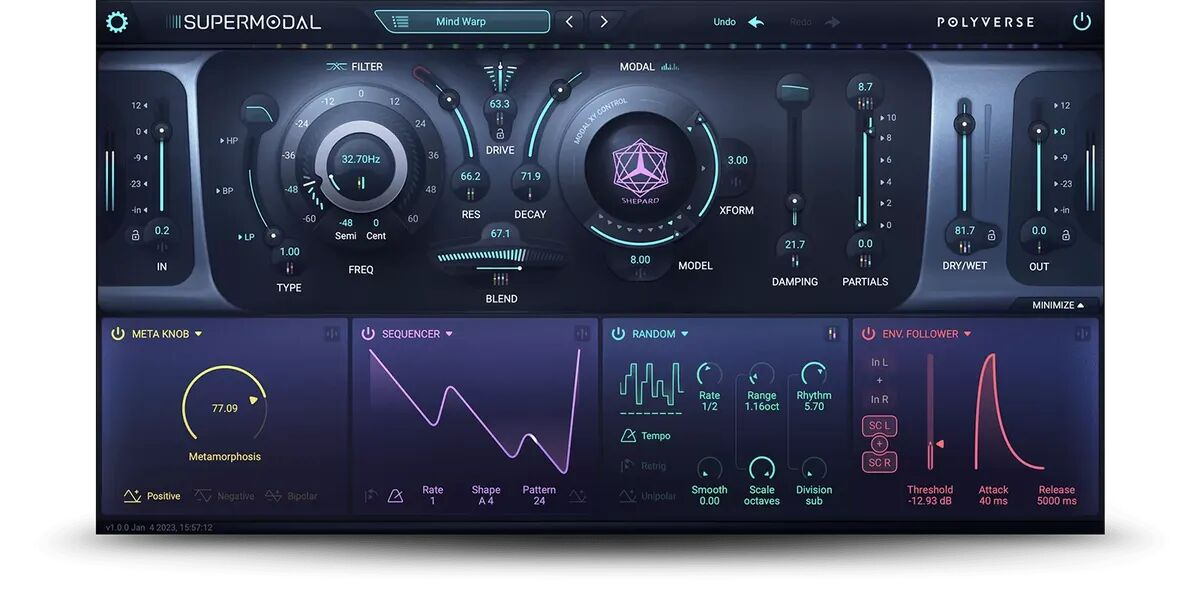Go to the next preset
This screenshot has width=1200, height=601.
pyautogui.click(x=603, y=22)
